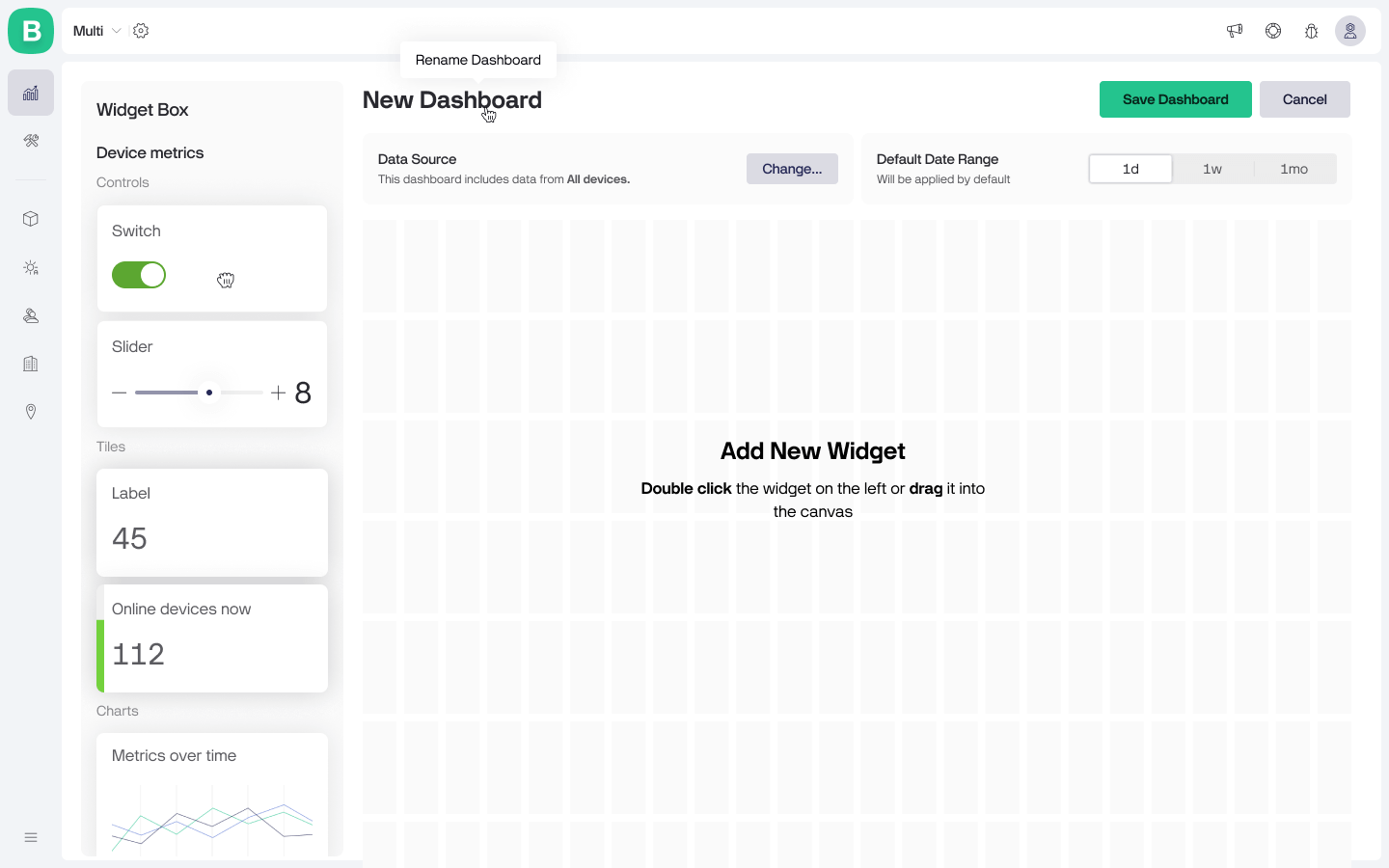Click the Charts section label
Viewport: 1389px width, 868px height.
(118, 711)
